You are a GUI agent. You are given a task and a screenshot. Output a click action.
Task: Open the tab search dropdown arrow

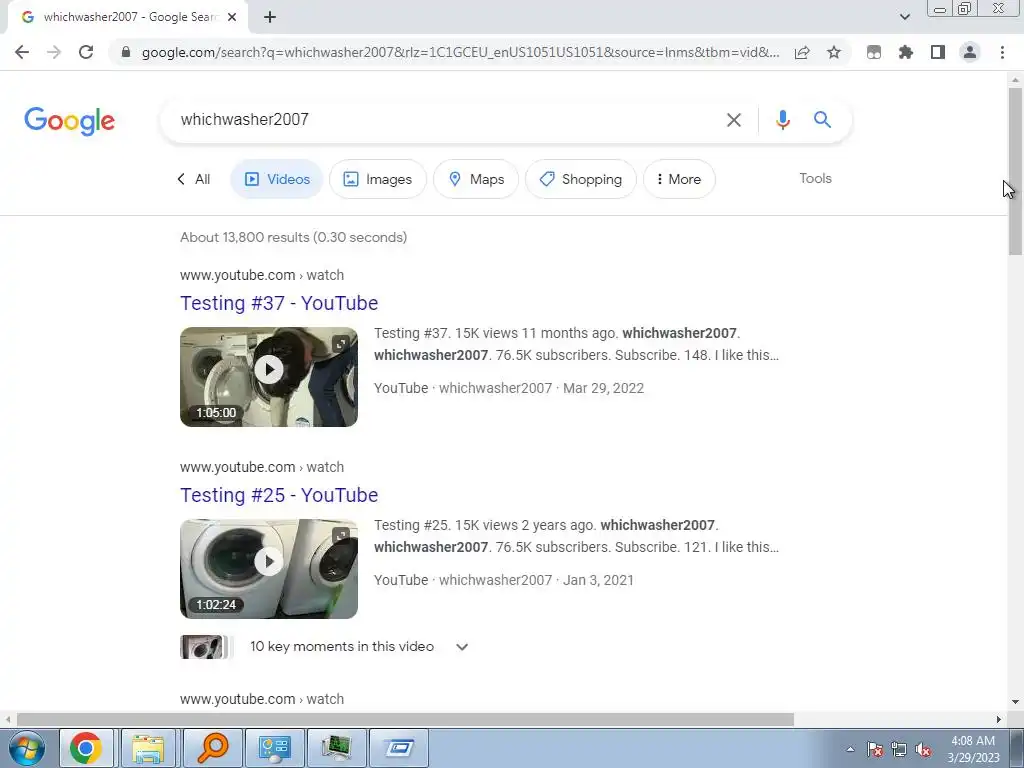(904, 17)
